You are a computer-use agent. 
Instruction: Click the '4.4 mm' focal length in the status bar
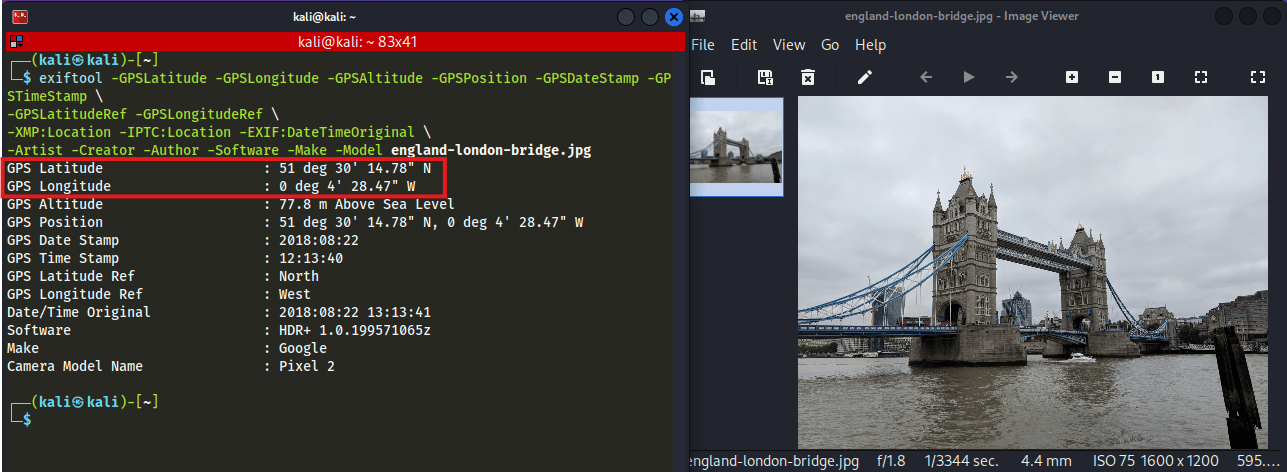coord(1044,461)
